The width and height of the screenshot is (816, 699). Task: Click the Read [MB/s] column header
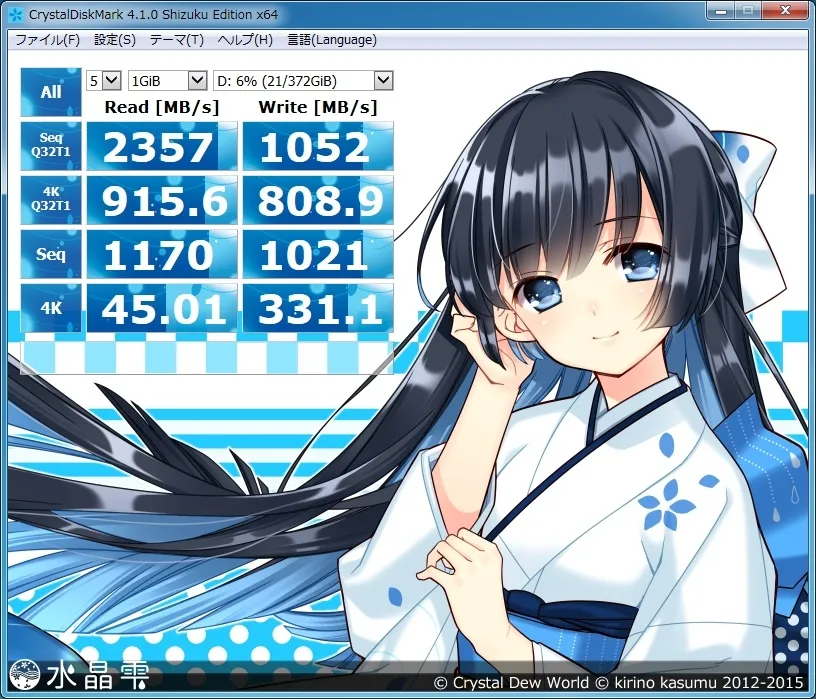(x=162, y=107)
